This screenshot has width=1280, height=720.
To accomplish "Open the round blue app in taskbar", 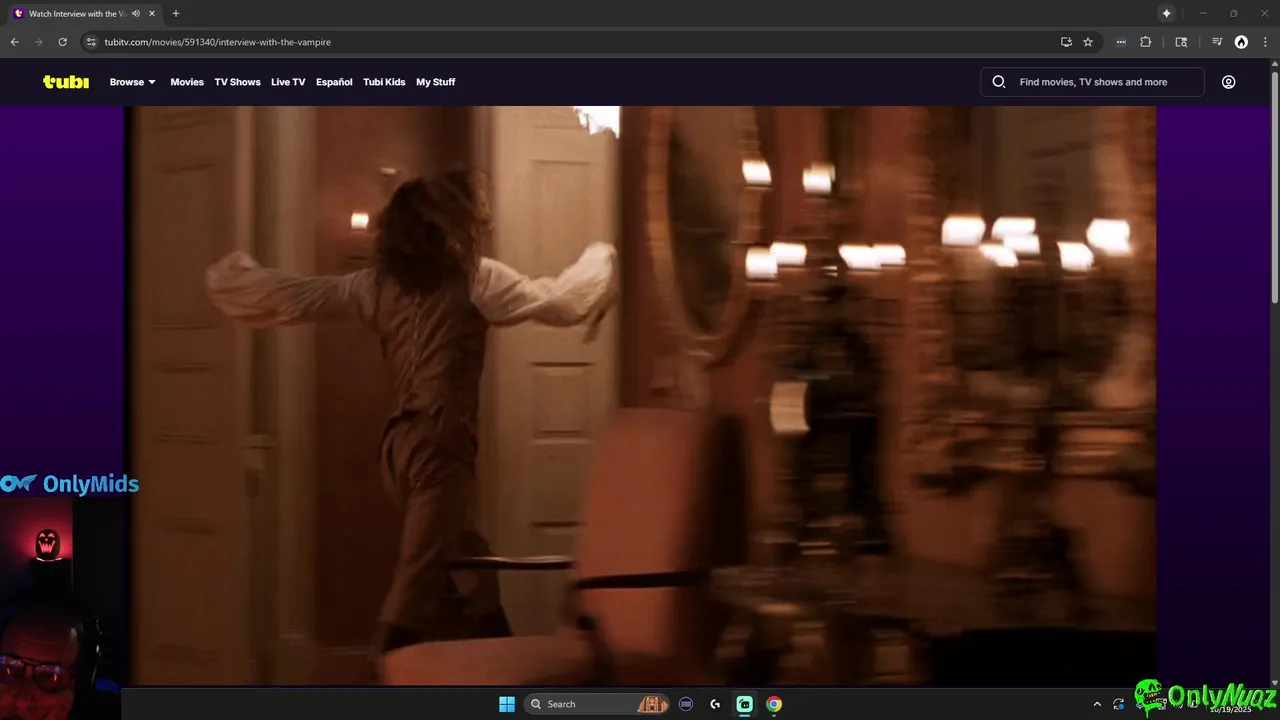I will coord(686,704).
